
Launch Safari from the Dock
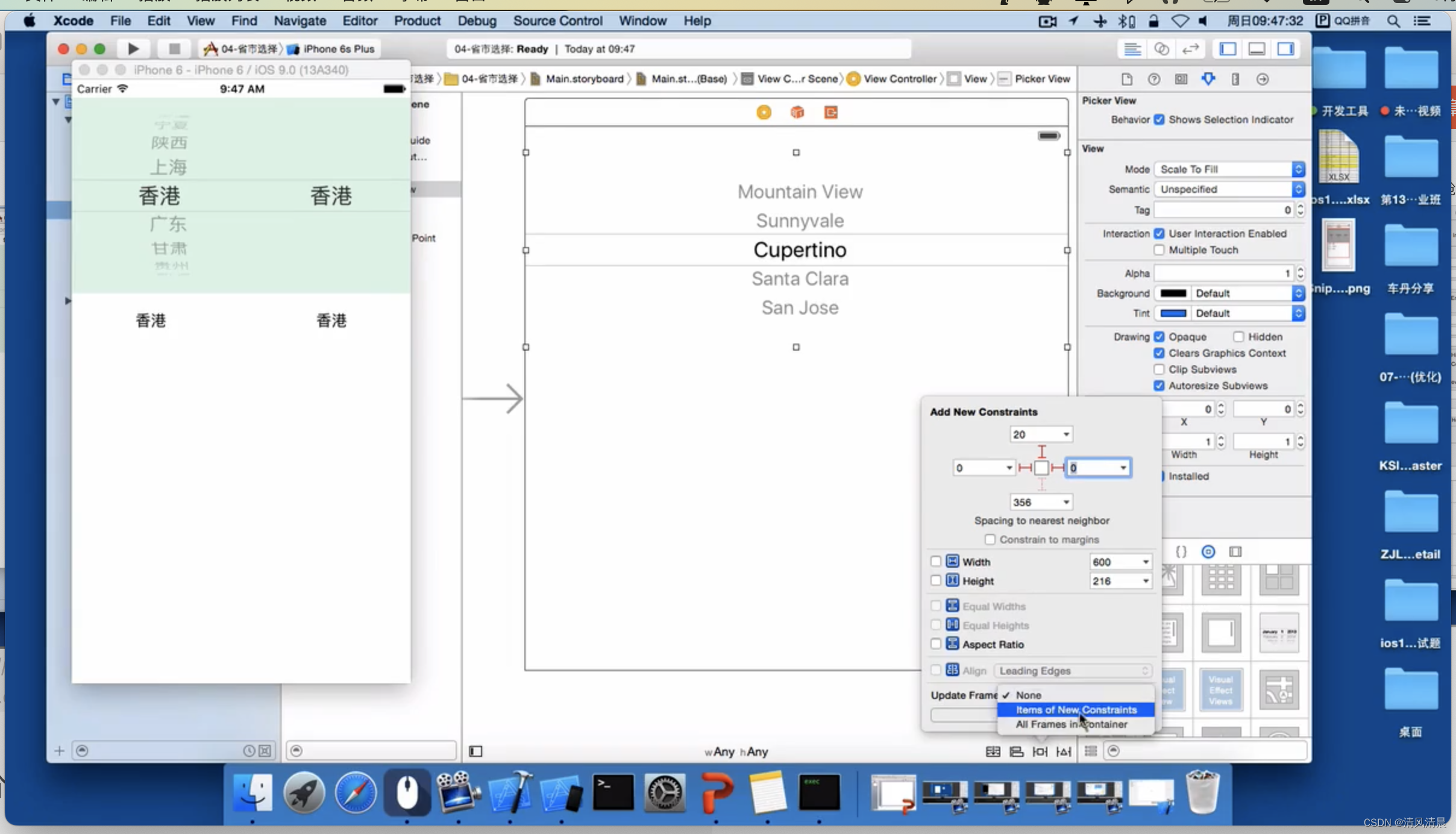click(356, 793)
